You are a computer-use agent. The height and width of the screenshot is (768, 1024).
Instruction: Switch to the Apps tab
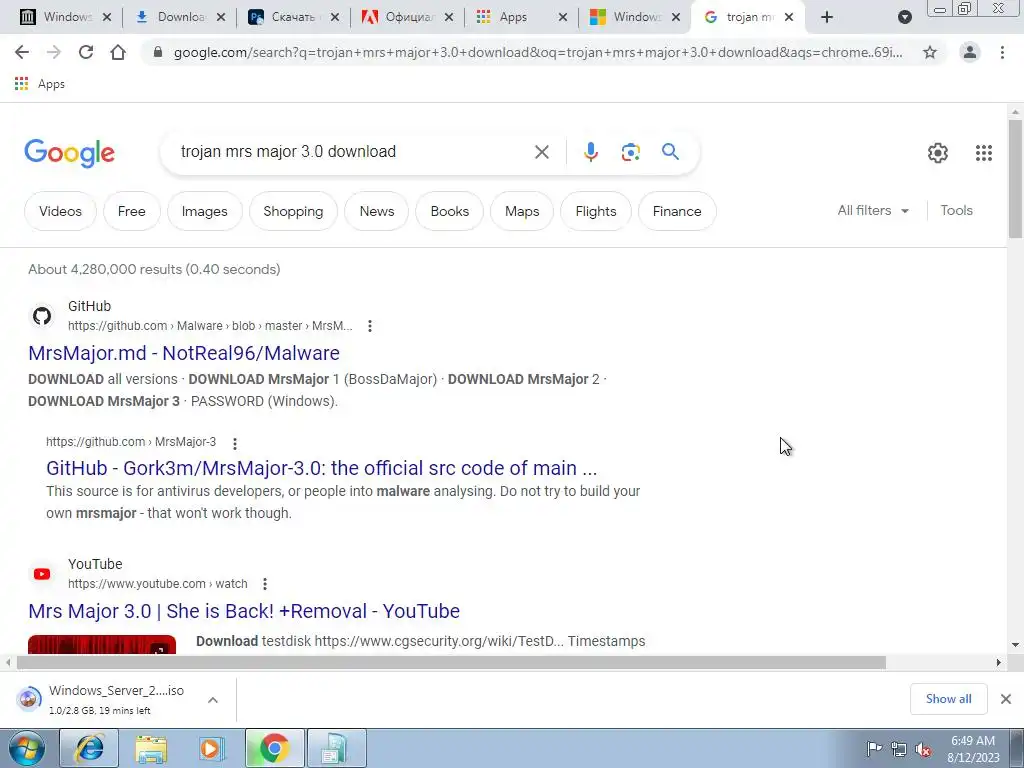pyautogui.click(x=513, y=17)
